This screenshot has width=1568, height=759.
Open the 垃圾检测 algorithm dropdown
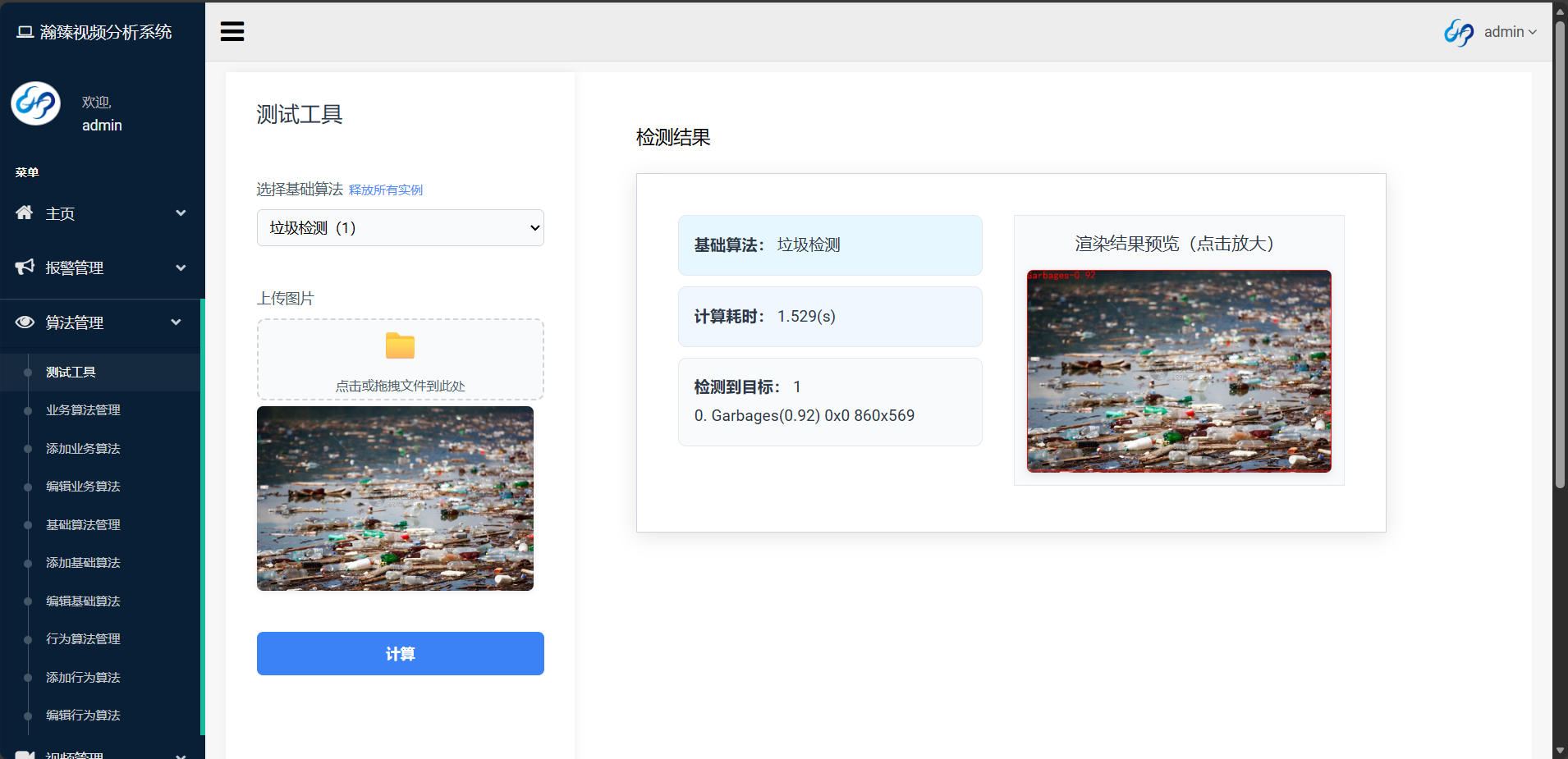click(x=400, y=228)
